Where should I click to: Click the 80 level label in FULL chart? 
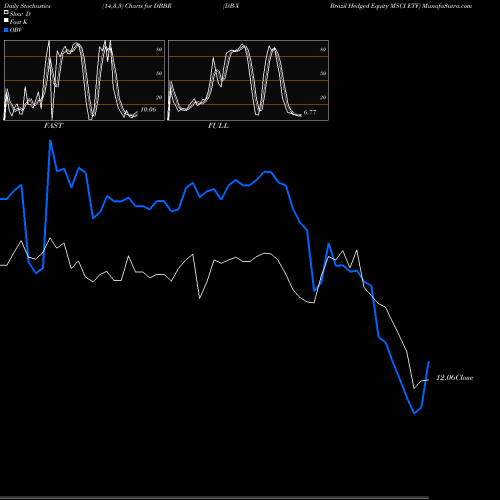[x=323, y=49]
